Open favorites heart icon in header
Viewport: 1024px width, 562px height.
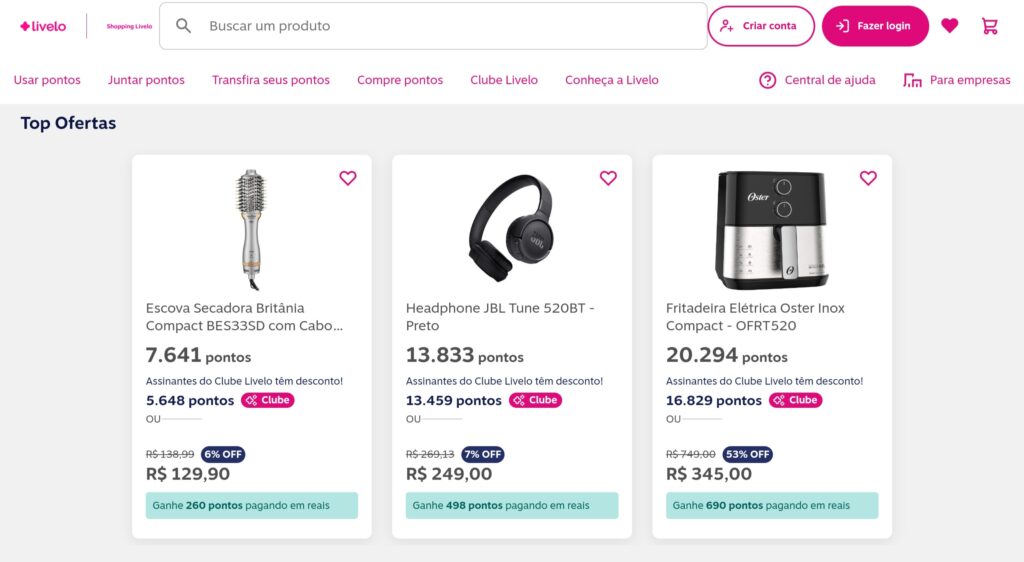pyautogui.click(x=949, y=26)
